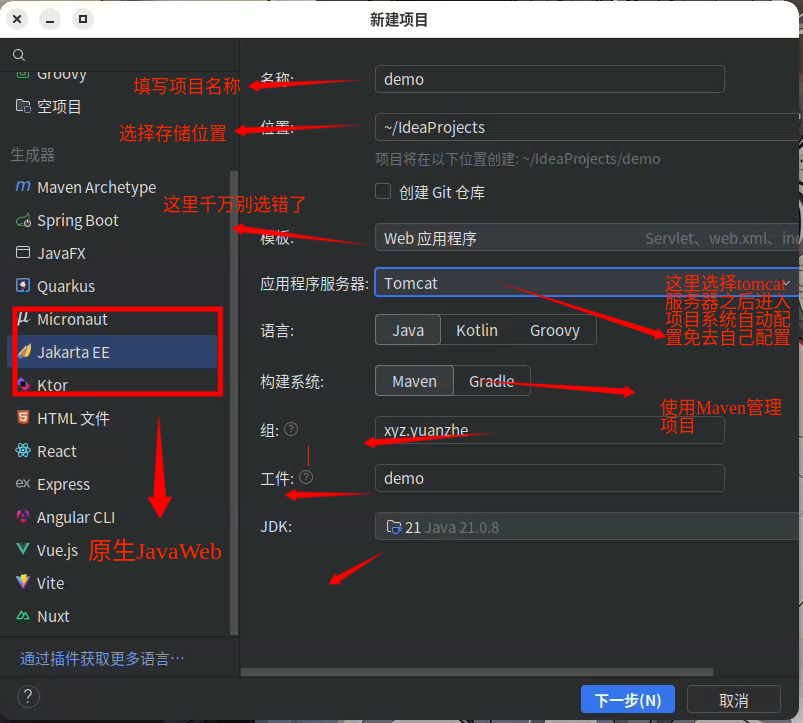The height and width of the screenshot is (723, 803).
Task: Choose Groovy as the language
Action: click(x=554, y=331)
